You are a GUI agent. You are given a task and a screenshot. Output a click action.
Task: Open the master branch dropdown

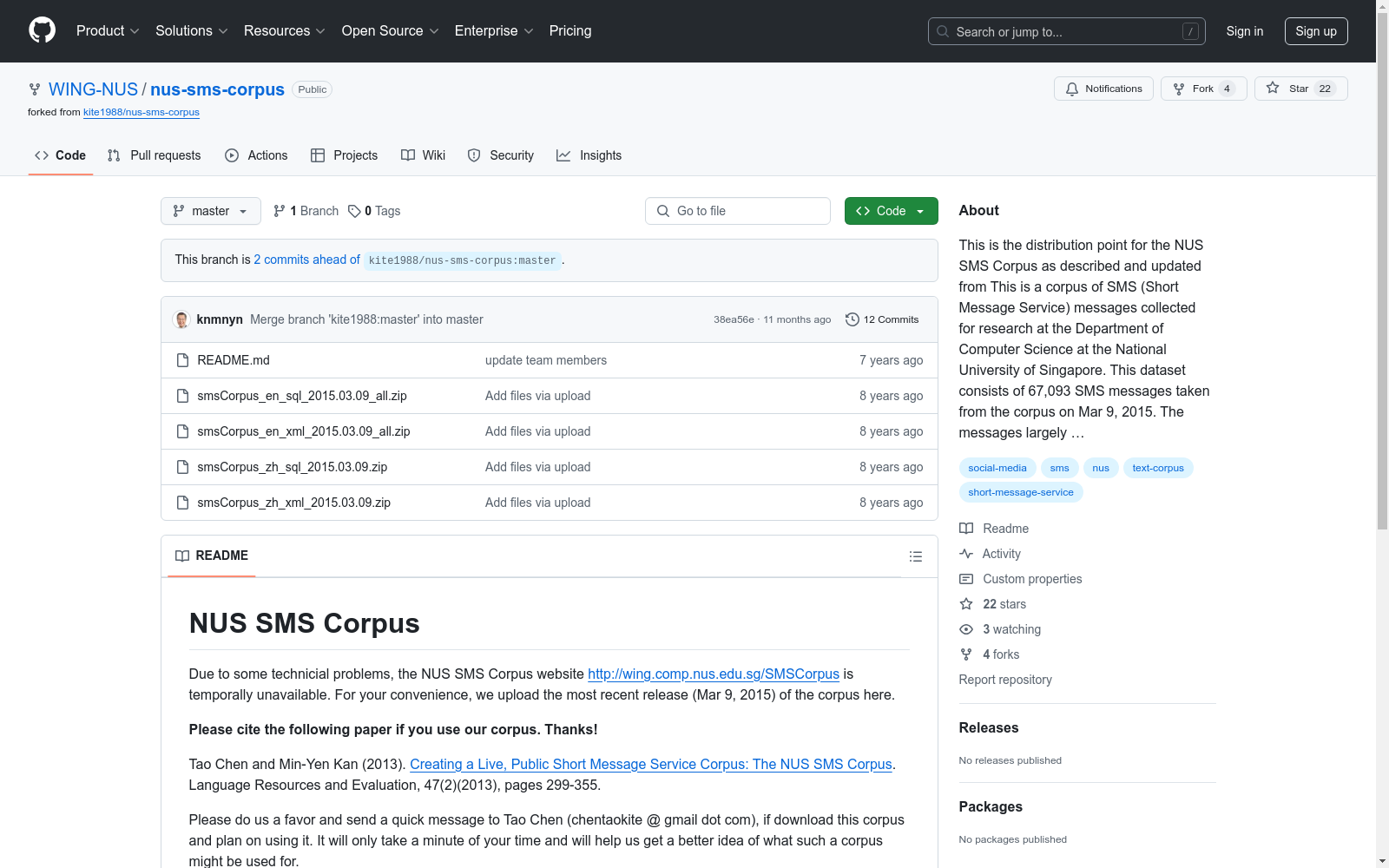point(210,211)
